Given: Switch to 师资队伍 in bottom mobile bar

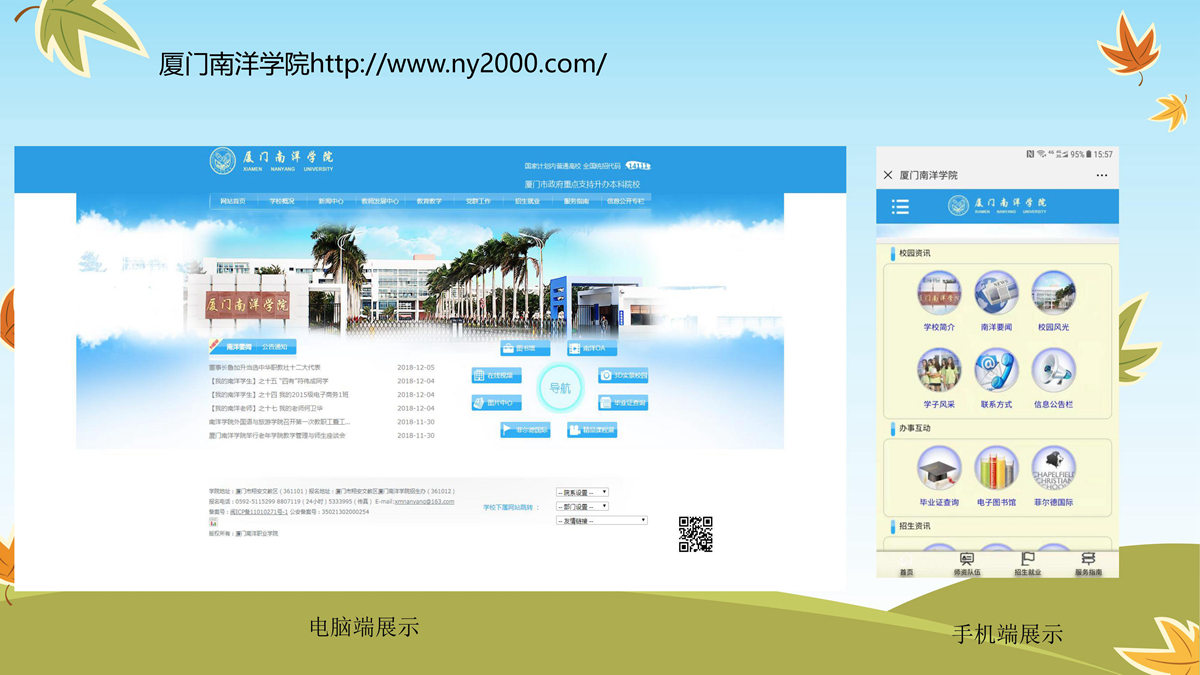Looking at the screenshot, I should coord(967,564).
